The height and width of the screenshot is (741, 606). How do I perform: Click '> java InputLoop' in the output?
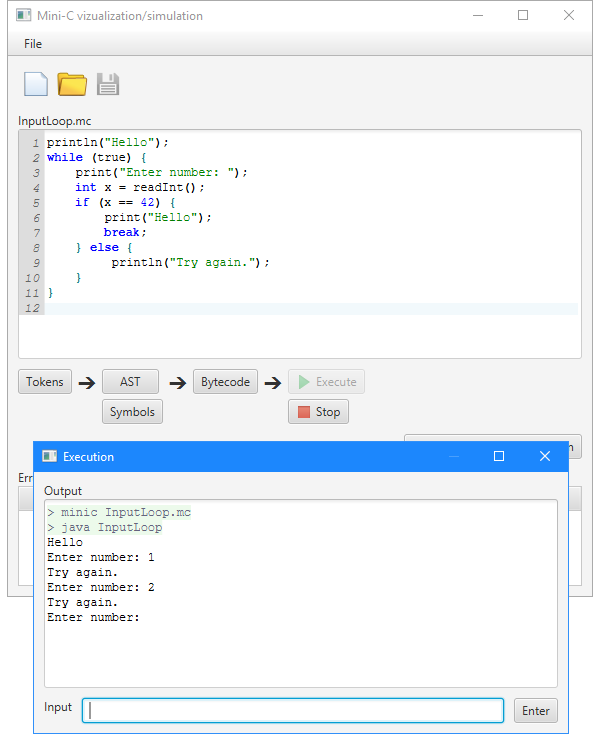click(104, 527)
